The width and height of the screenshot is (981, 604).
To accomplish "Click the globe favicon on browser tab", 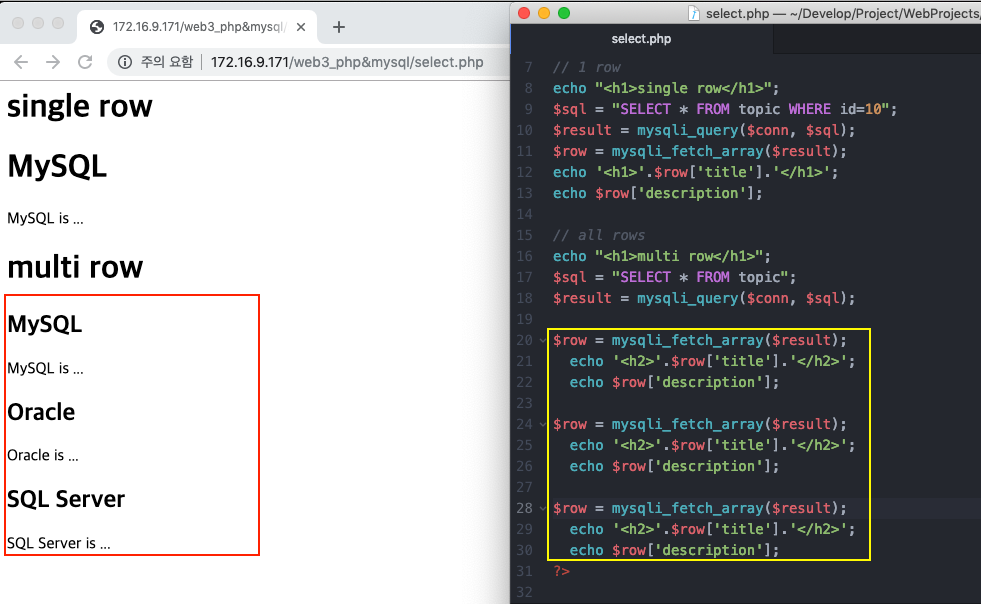I will pyautogui.click(x=97, y=27).
